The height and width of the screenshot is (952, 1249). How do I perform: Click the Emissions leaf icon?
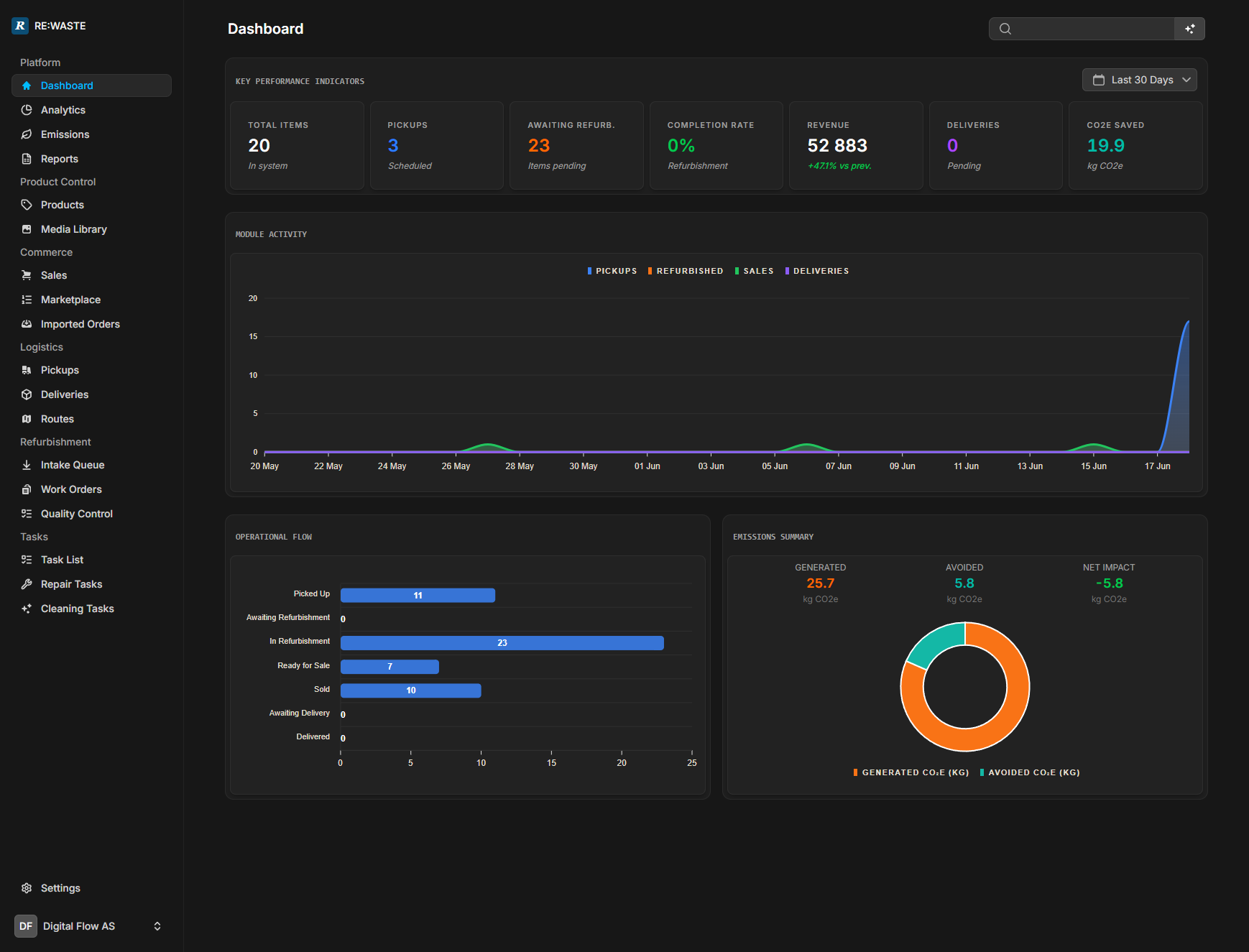tap(27, 134)
